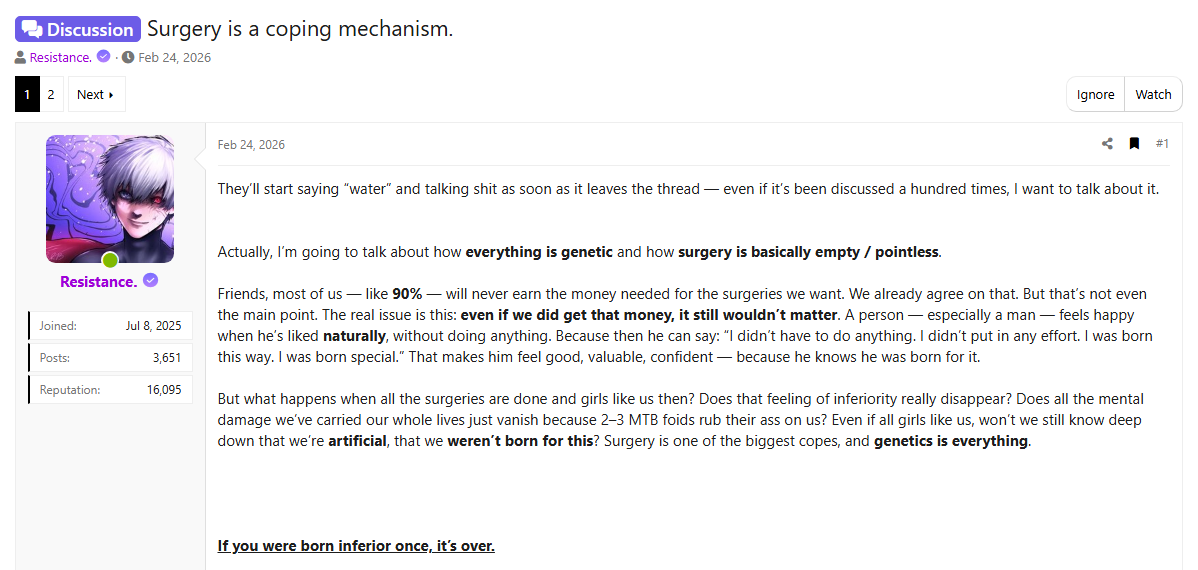This screenshot has height=570, width=1198.
Task: Select page 1 in the pagination
Action: coord(27,94)
